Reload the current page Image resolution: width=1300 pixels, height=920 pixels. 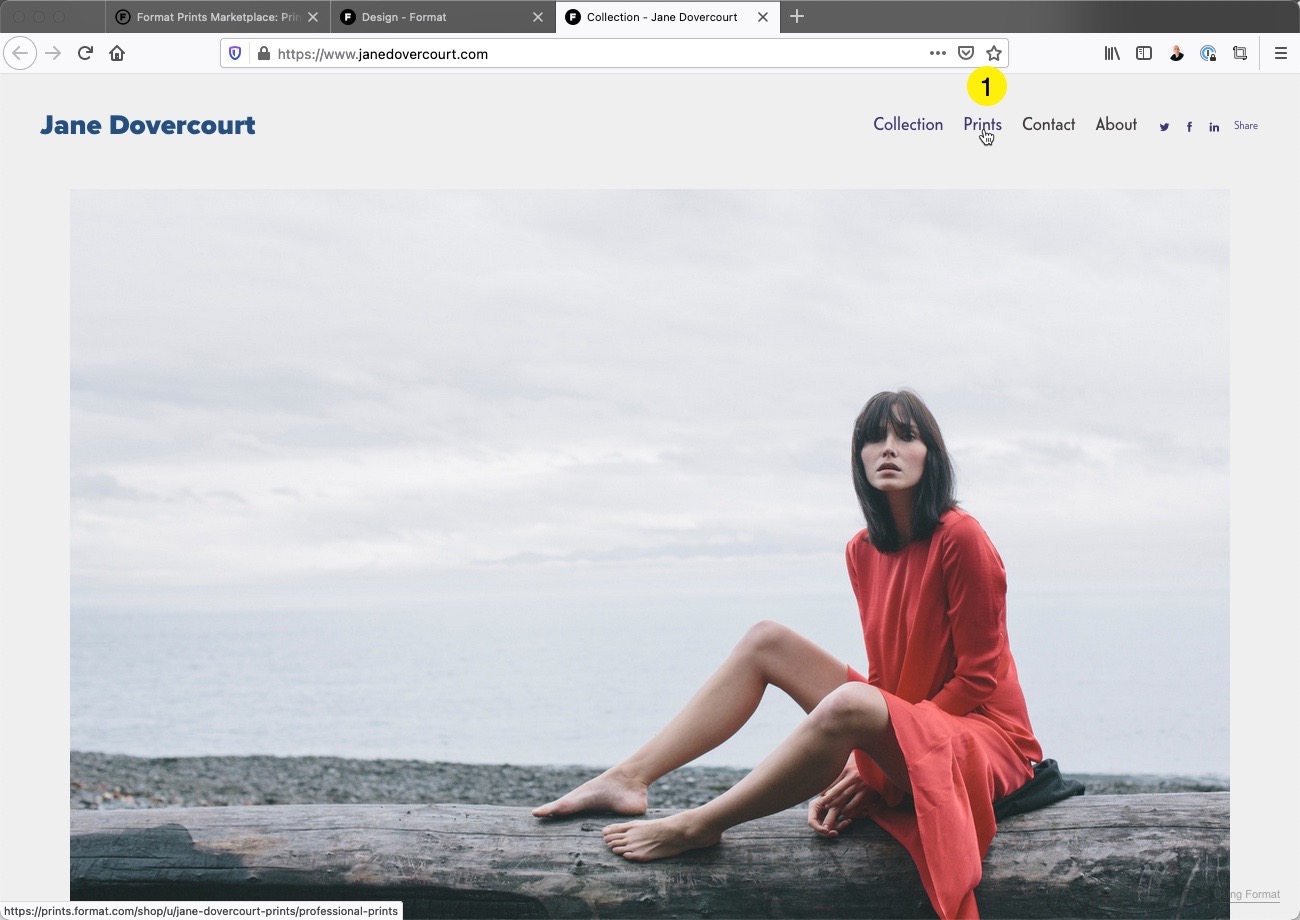point(85,54)
